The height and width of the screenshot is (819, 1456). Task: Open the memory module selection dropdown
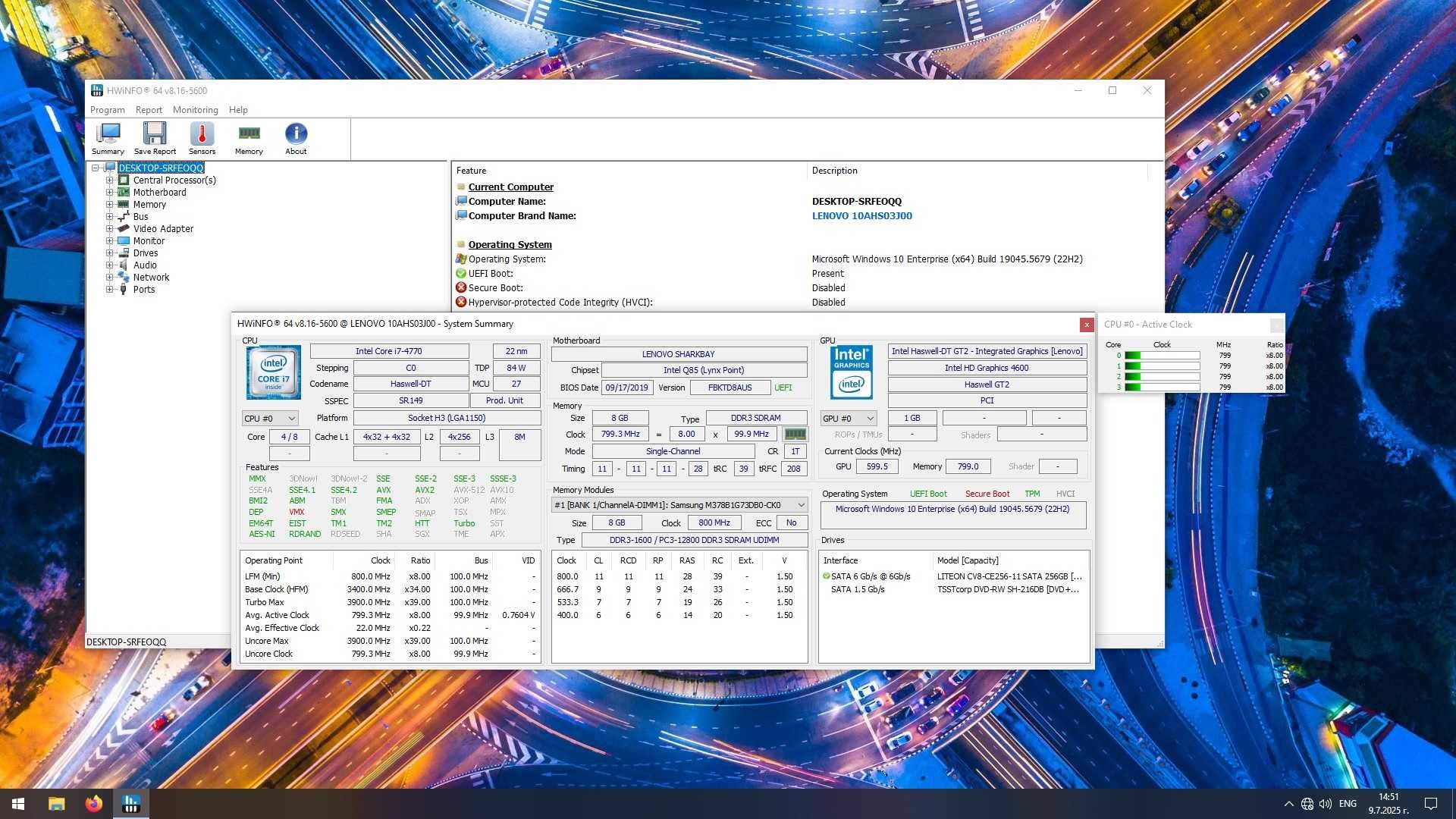[679, 505]
